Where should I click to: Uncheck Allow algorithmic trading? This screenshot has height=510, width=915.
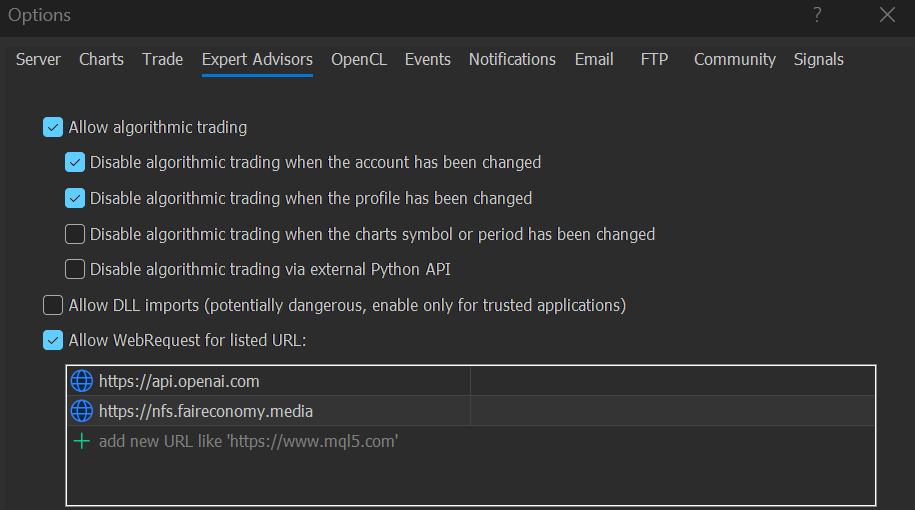[x=53, y=127]
